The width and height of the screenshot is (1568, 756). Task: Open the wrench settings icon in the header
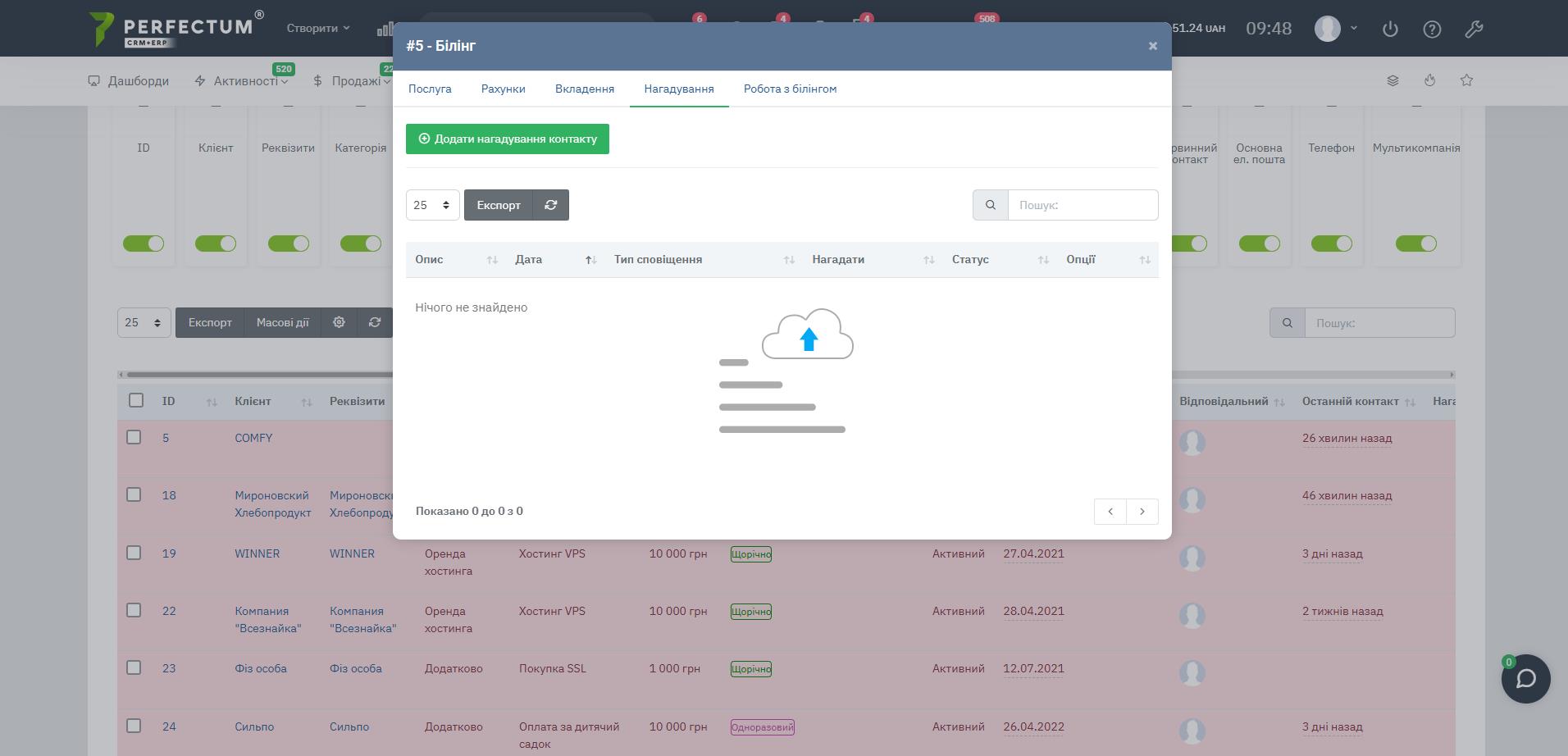tap(1474, 30)
